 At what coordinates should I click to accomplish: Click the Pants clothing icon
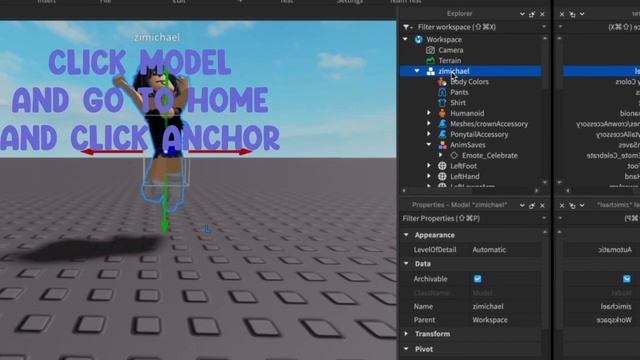(x=442, y=92)
